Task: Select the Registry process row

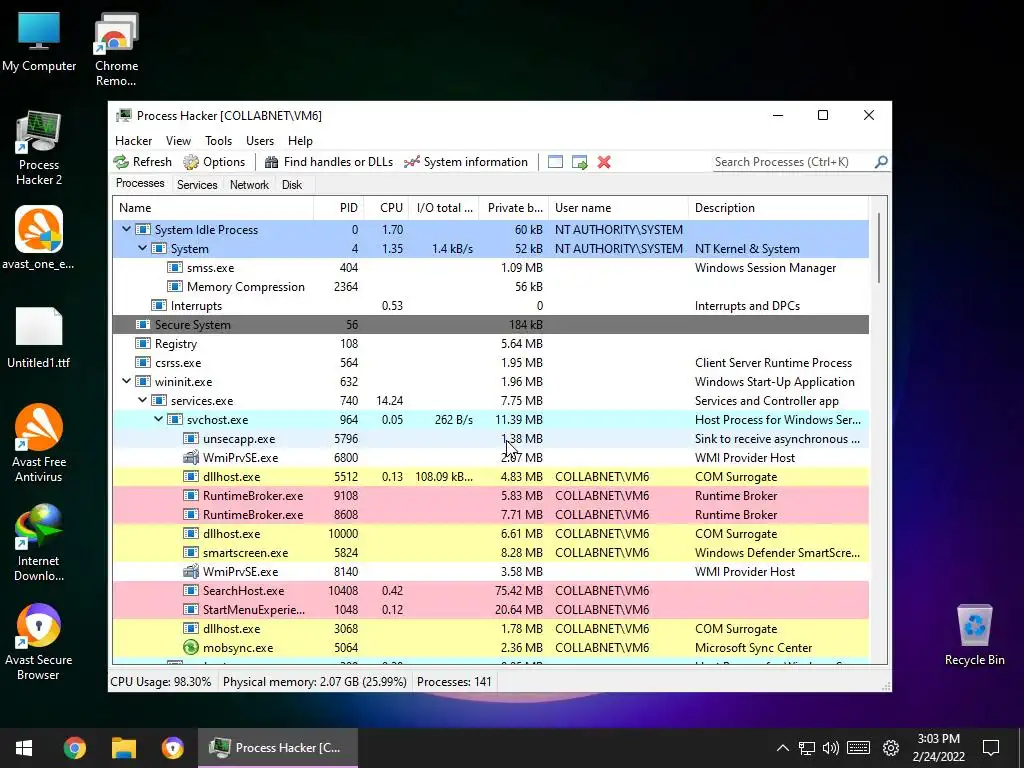Action: (491, 344)
